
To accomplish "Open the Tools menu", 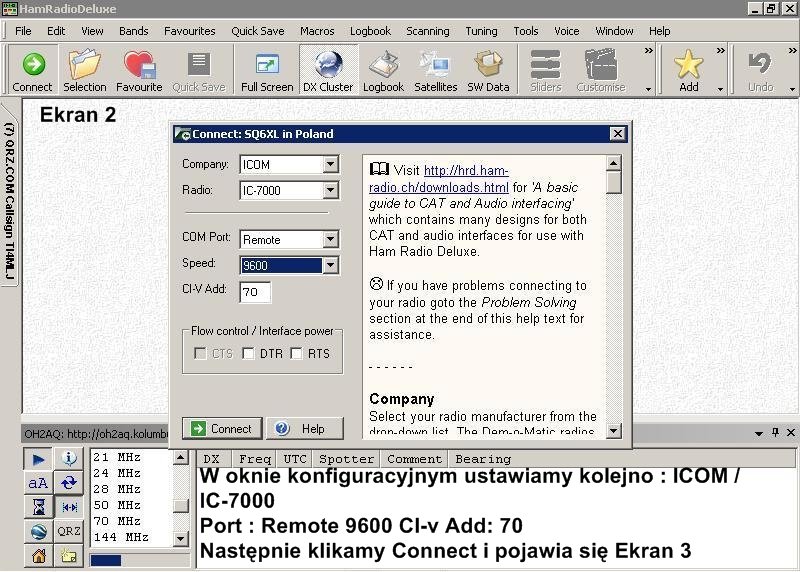I will 526,31.
